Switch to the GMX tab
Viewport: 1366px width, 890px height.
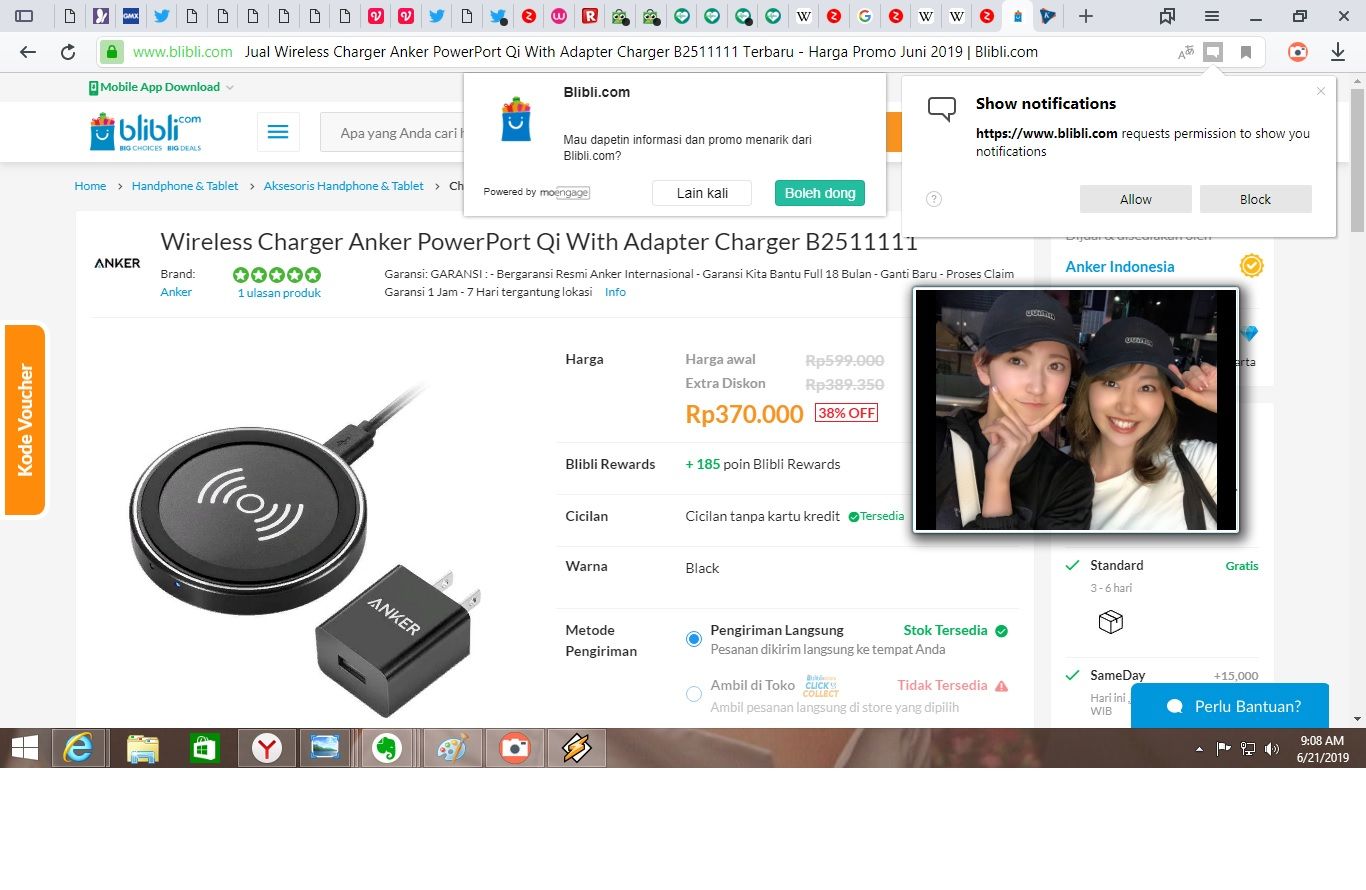[130, 16]
